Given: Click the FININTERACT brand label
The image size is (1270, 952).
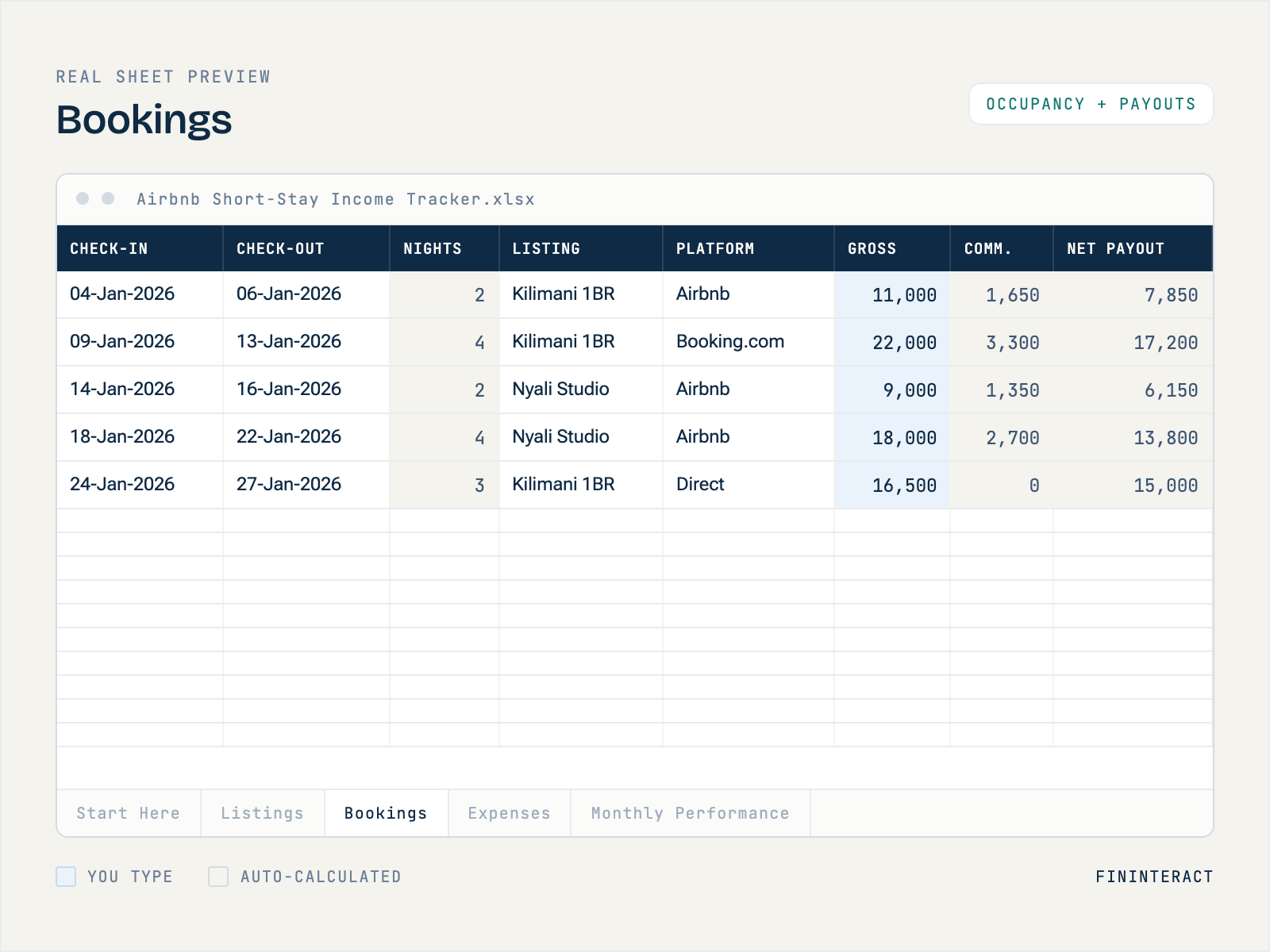Looking at the screenshot, I should point(1154,877).
